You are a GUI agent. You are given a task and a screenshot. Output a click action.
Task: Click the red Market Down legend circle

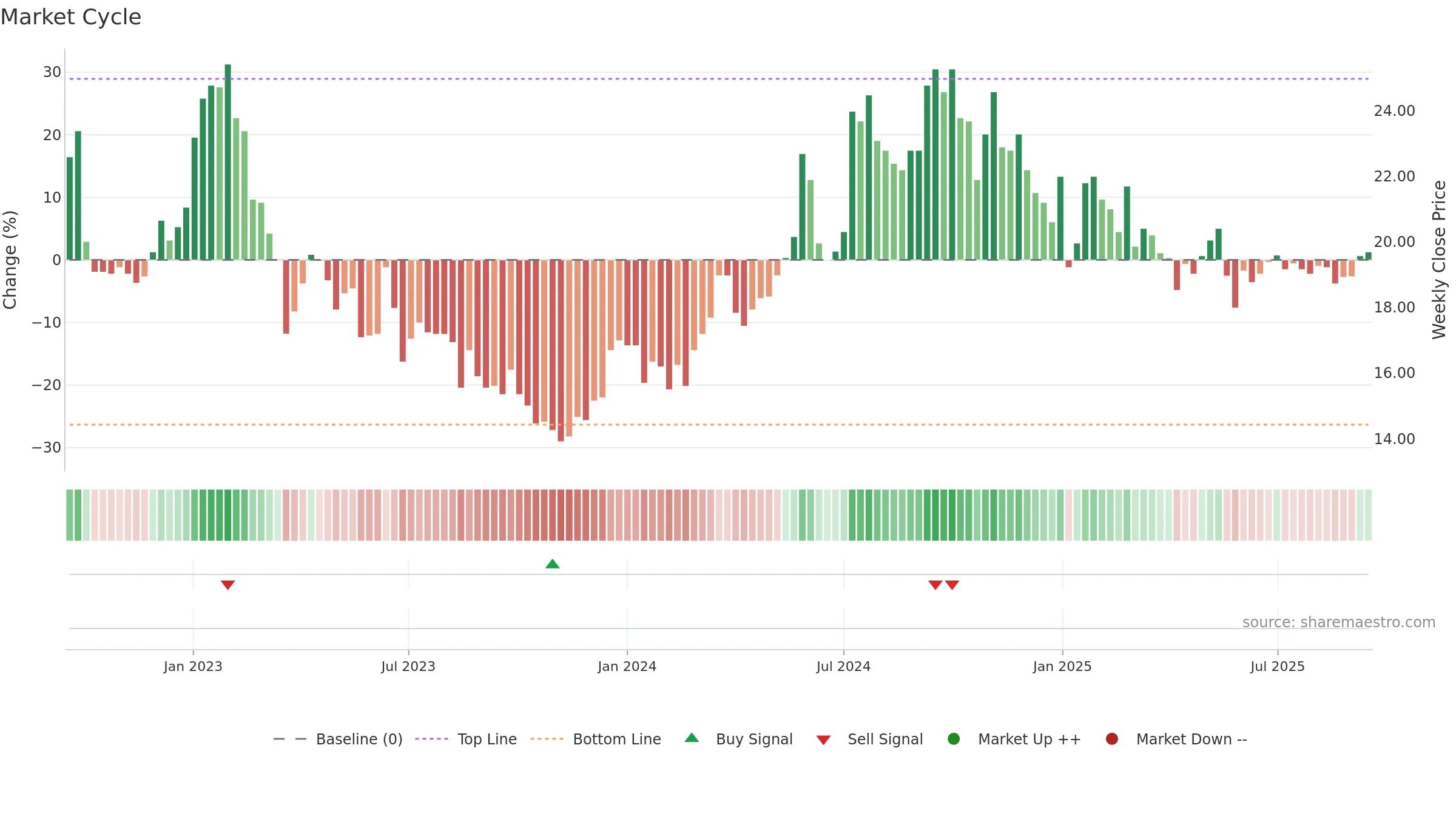(1112, 739)
